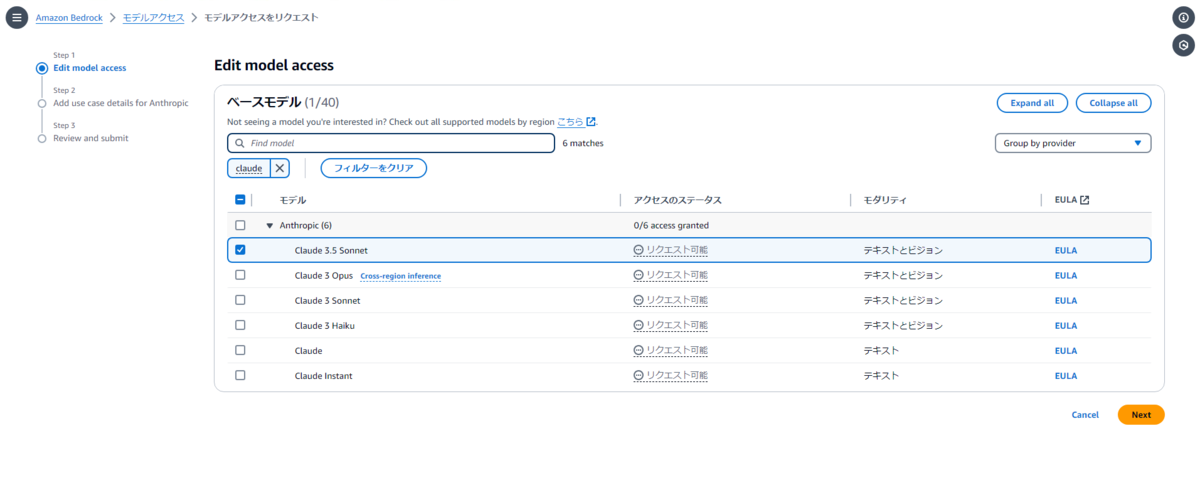Click the Step 2 circle indicator
This screenshot has height=500, width=1200.
tap(42, 103)
